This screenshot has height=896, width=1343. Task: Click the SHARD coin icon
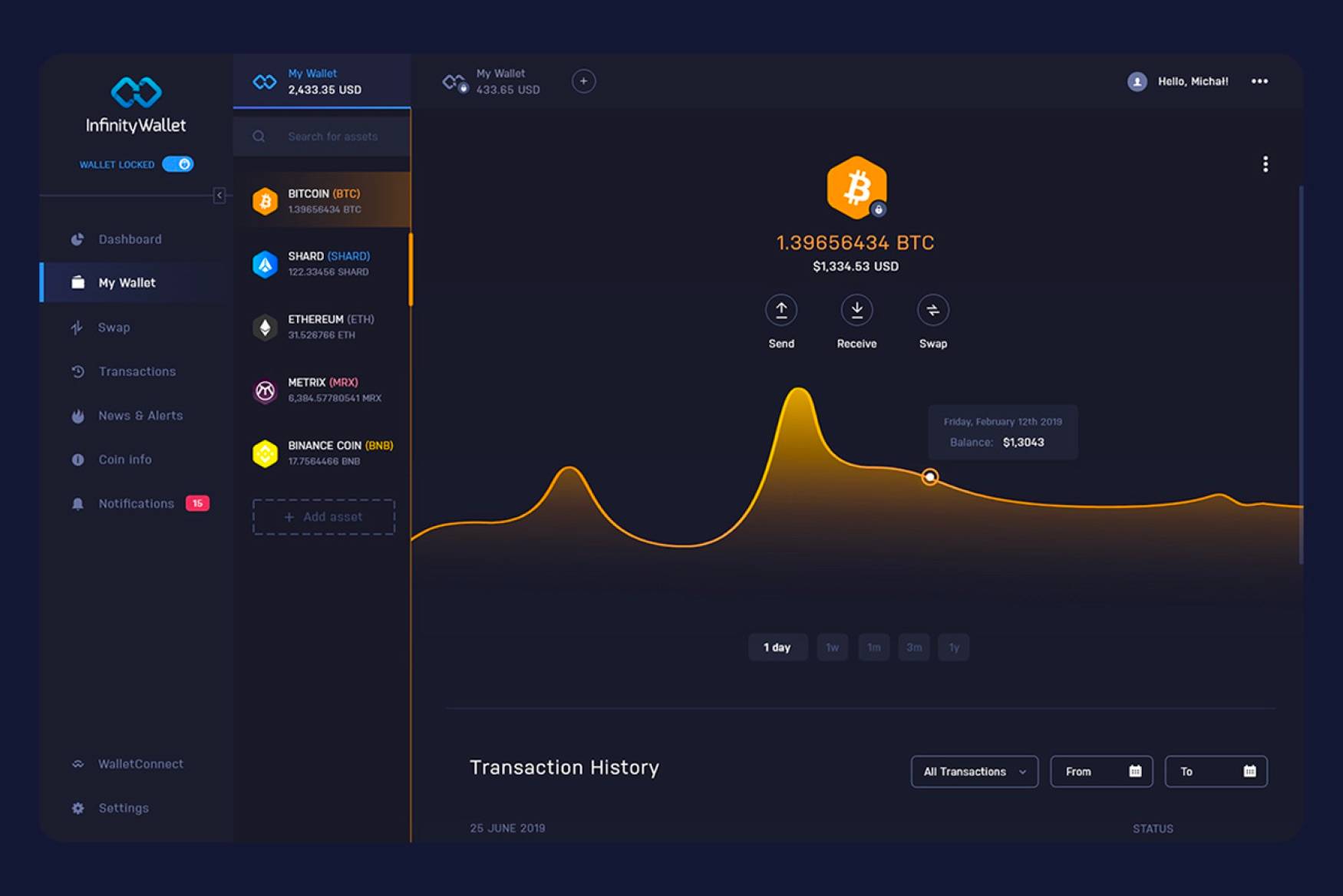coord(265,264)
